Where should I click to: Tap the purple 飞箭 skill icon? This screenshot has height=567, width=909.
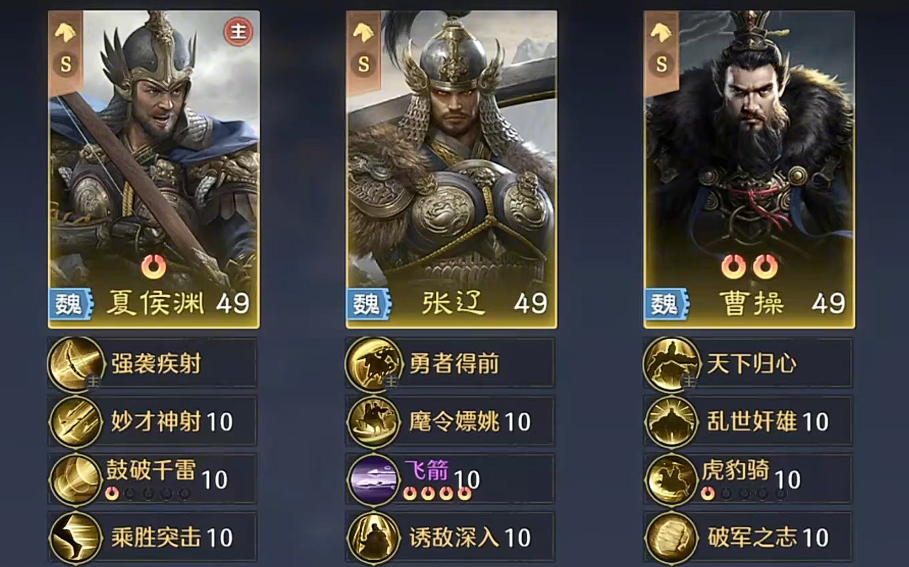(374, 479)
